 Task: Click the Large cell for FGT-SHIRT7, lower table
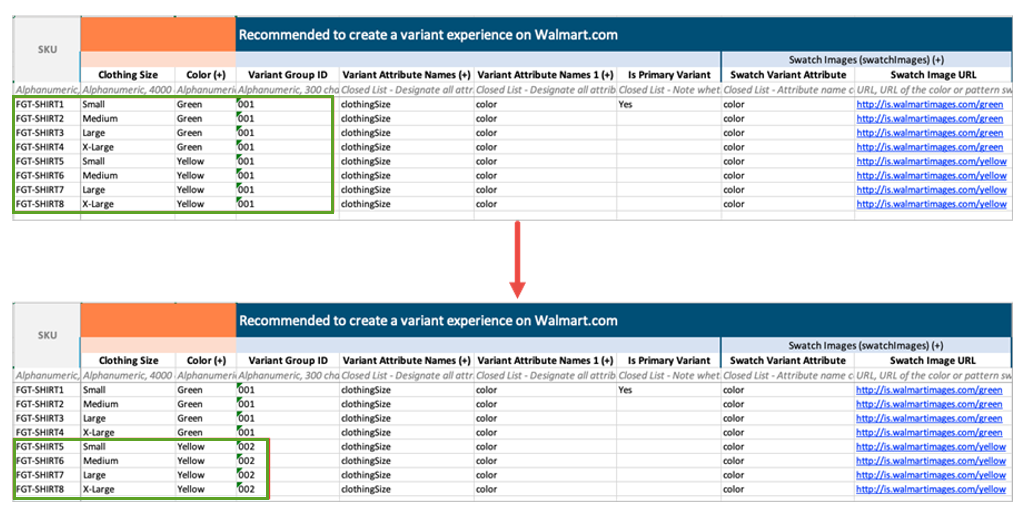tap(128, 476)
